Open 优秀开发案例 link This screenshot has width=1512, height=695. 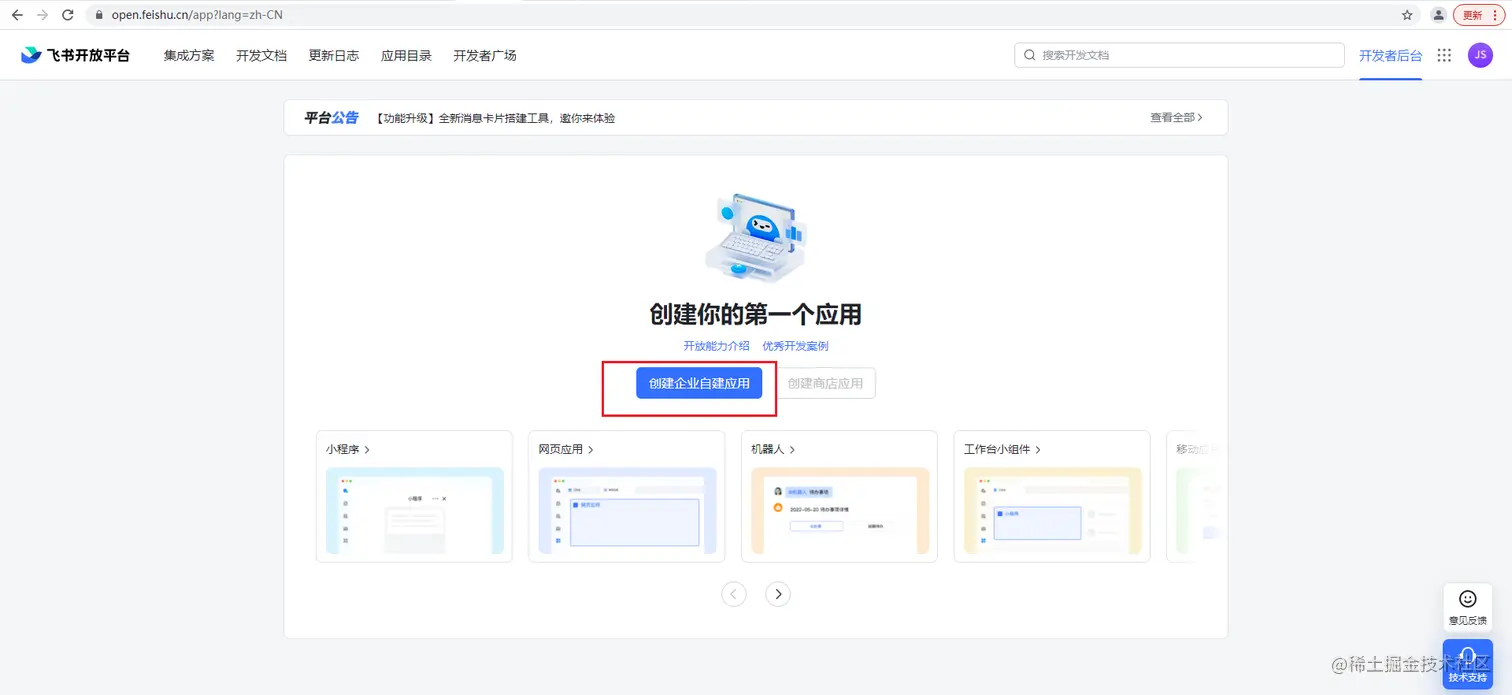point(795,346)
